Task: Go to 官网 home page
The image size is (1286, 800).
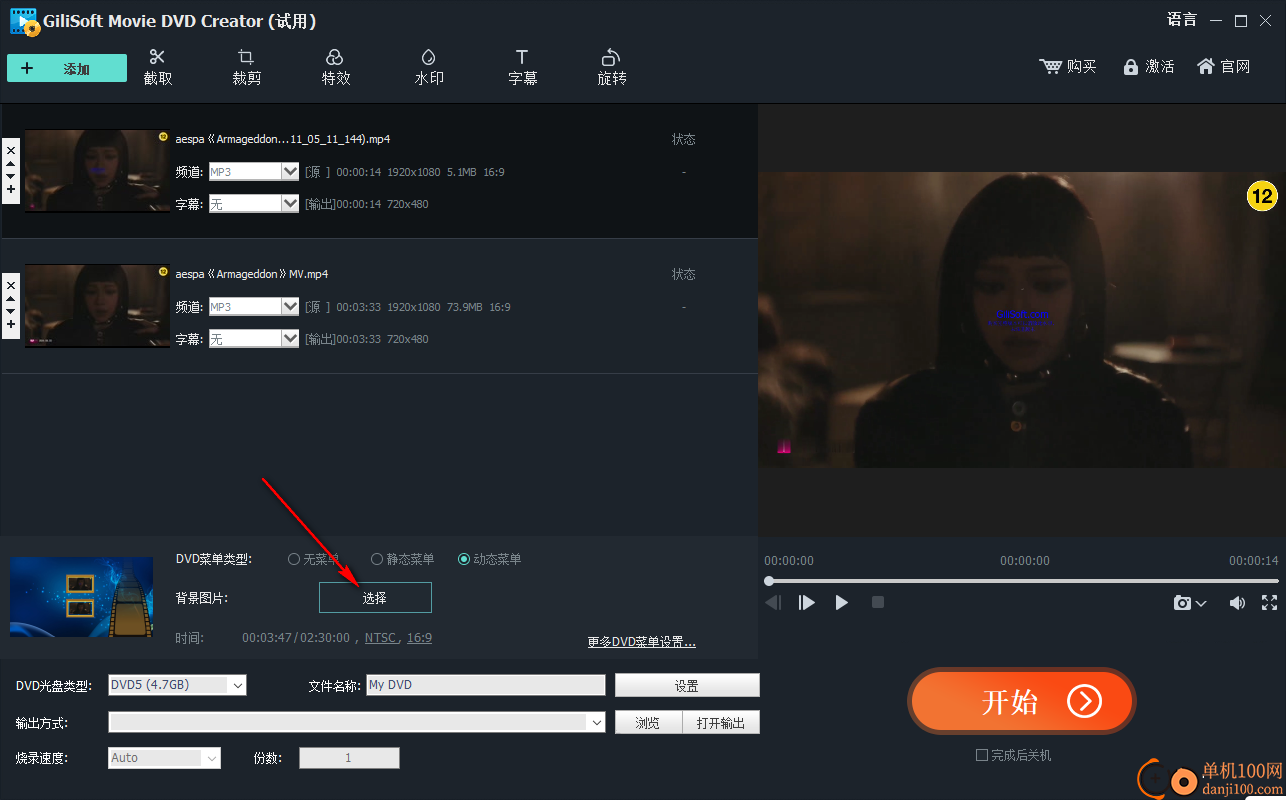Action: click(1223, 66)
